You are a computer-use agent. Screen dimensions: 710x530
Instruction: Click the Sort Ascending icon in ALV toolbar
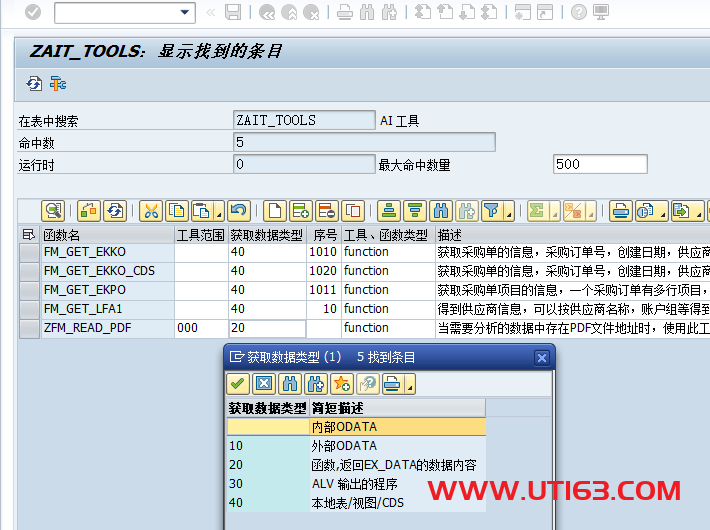389,211
